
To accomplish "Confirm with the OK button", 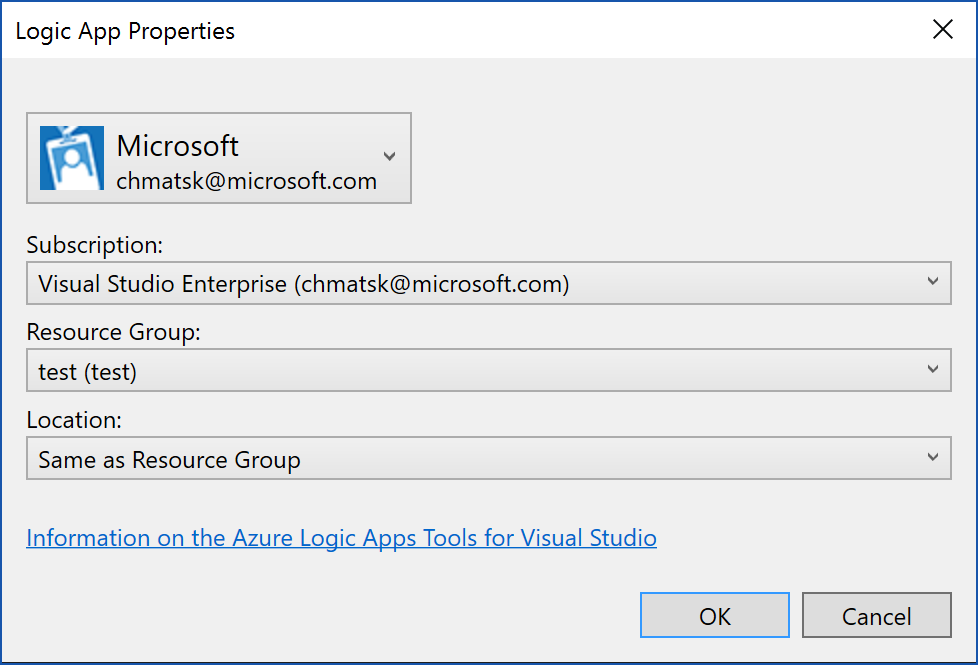I will [715, 615].
